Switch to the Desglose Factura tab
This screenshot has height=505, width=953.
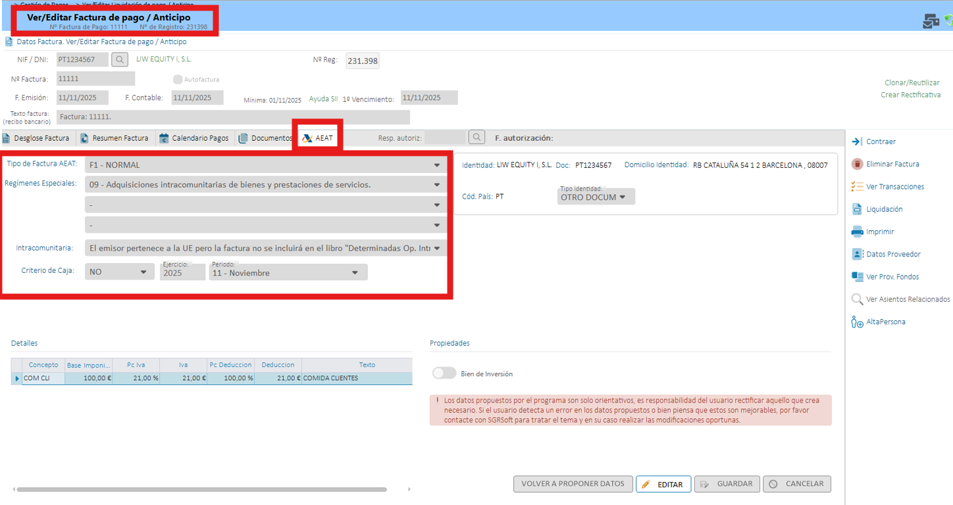[36, 138]
